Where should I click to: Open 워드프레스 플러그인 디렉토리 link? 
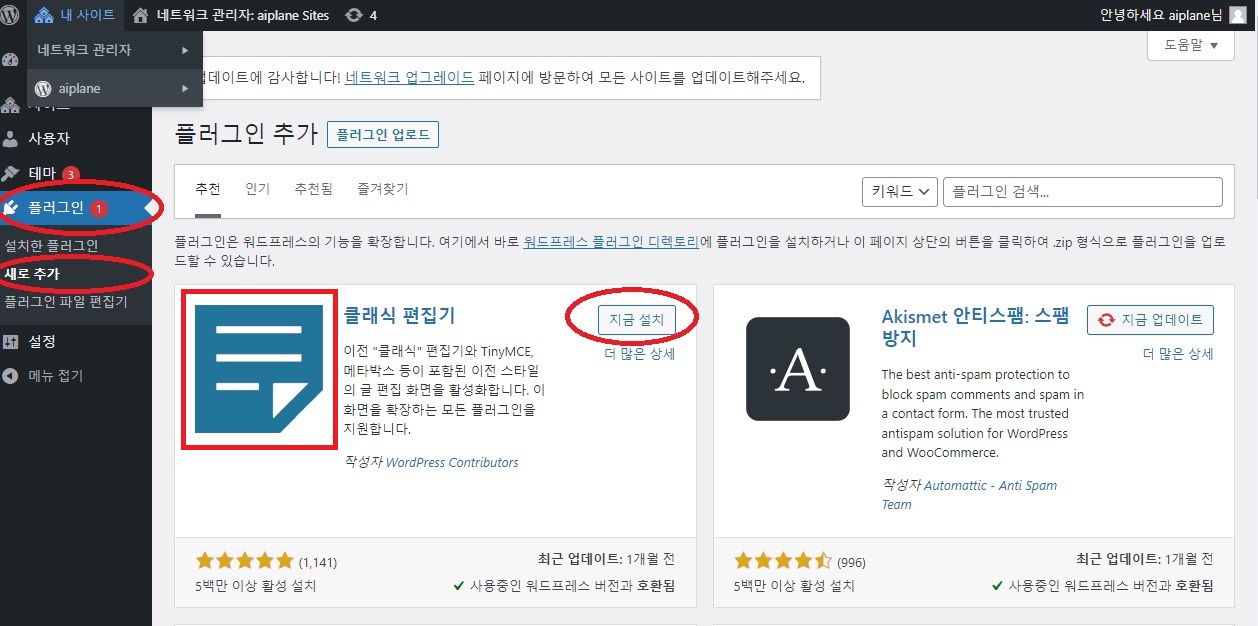610,242
